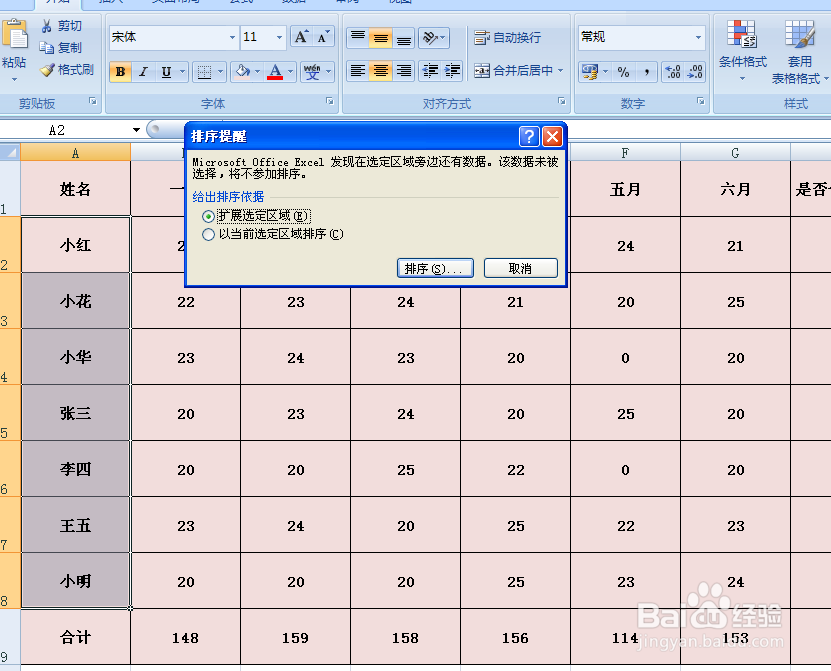Click the cell containing 小花
Screen dimensions: 831x671
point(75,301)
